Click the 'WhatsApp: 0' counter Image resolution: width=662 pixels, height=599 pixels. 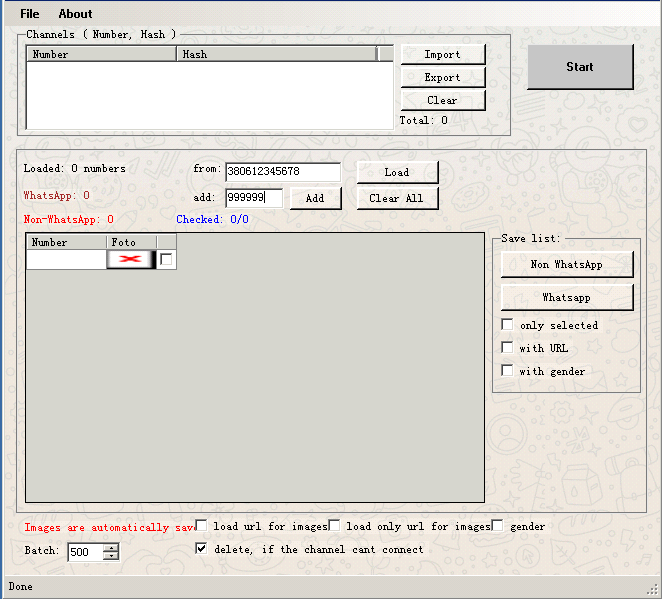pos(57,195)
